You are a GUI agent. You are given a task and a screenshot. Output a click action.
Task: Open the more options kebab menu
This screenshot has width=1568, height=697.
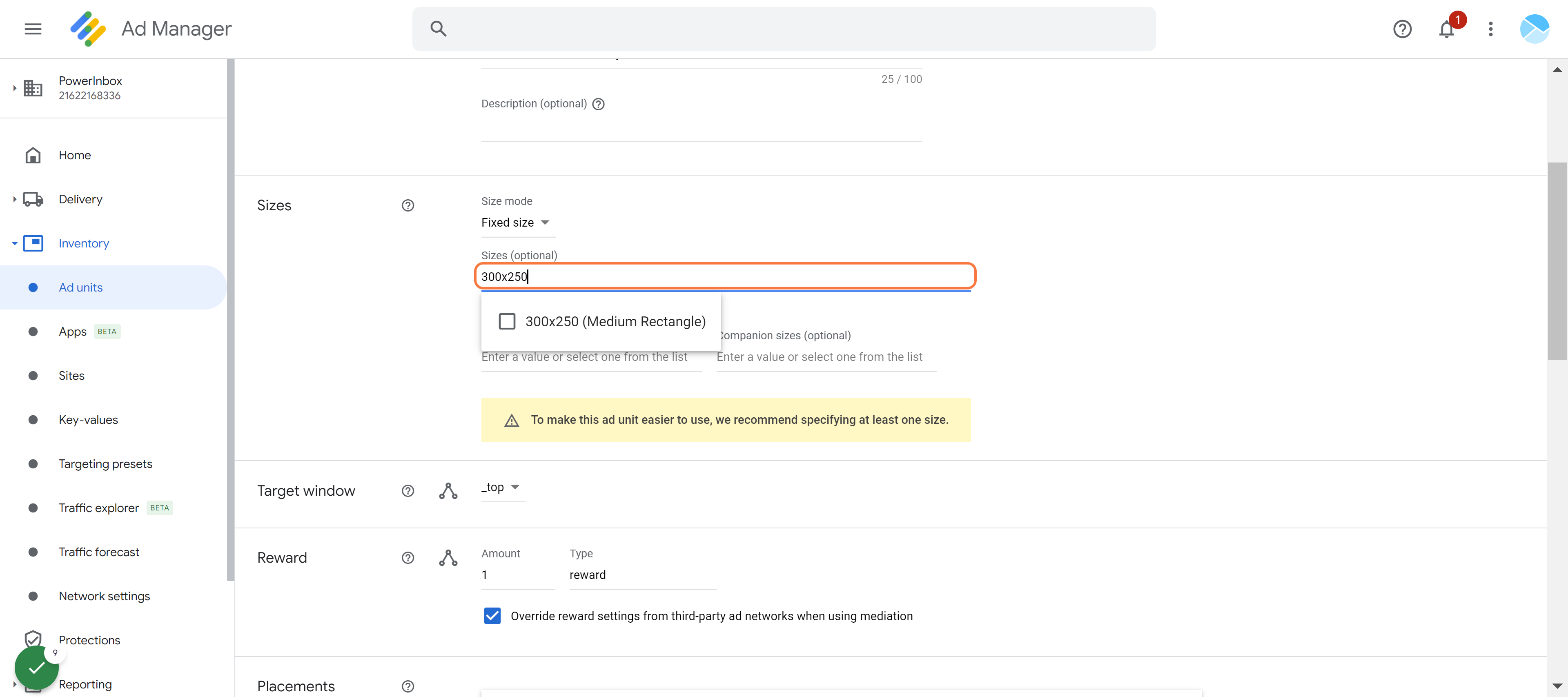(x=1490, y=29)
